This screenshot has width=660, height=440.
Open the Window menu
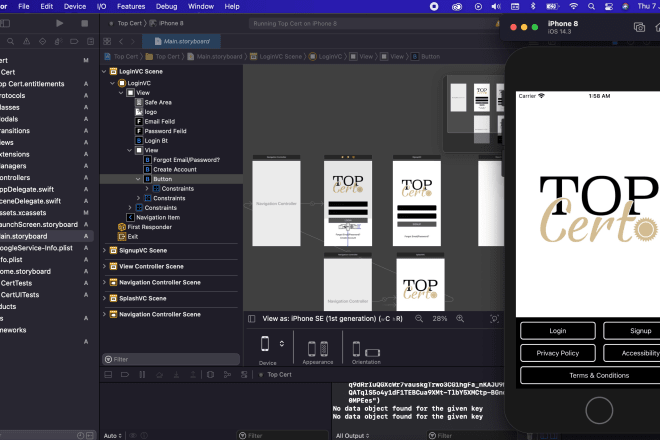coord(201,6)
